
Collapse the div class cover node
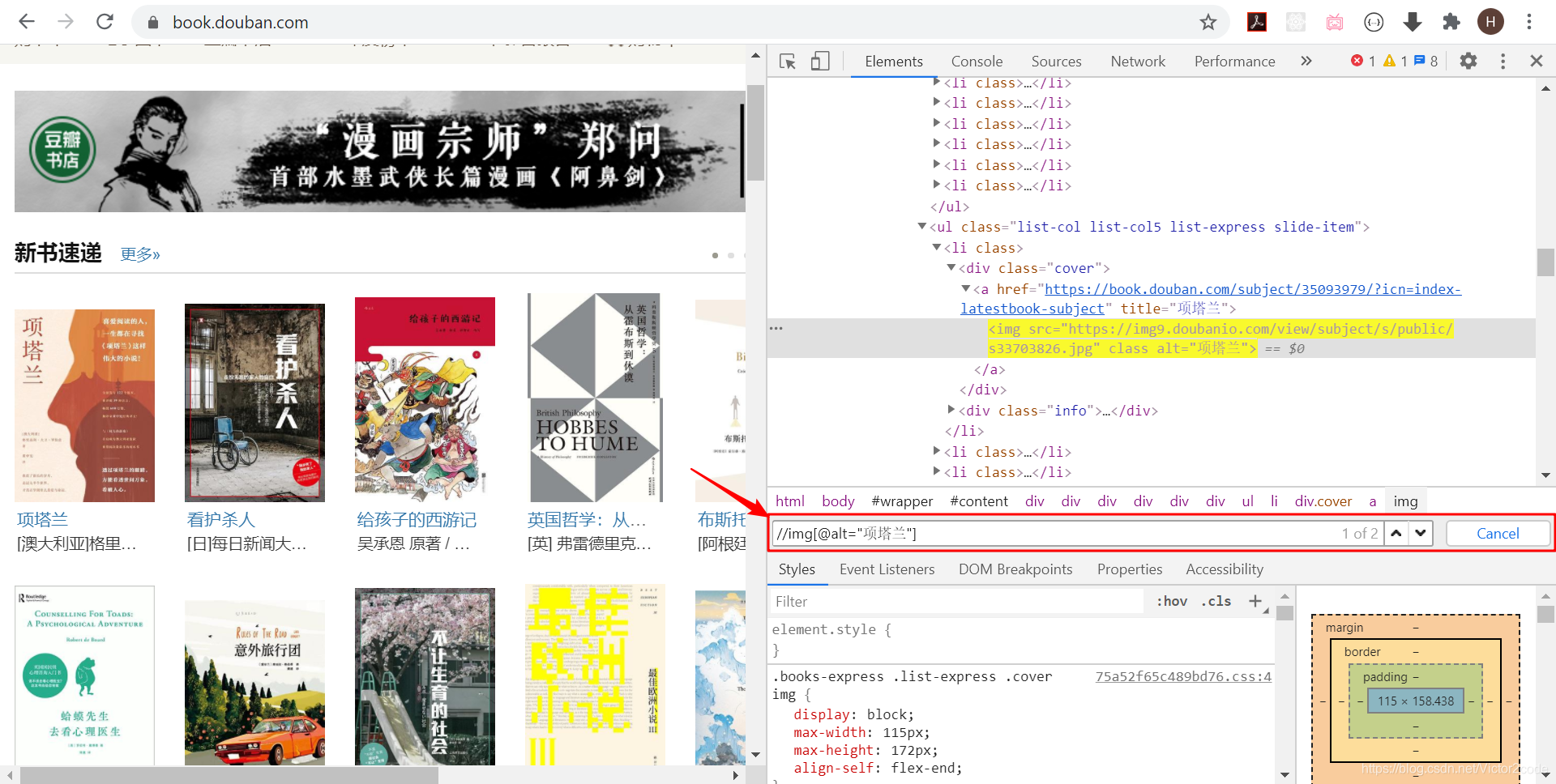(x=951, y=268)
